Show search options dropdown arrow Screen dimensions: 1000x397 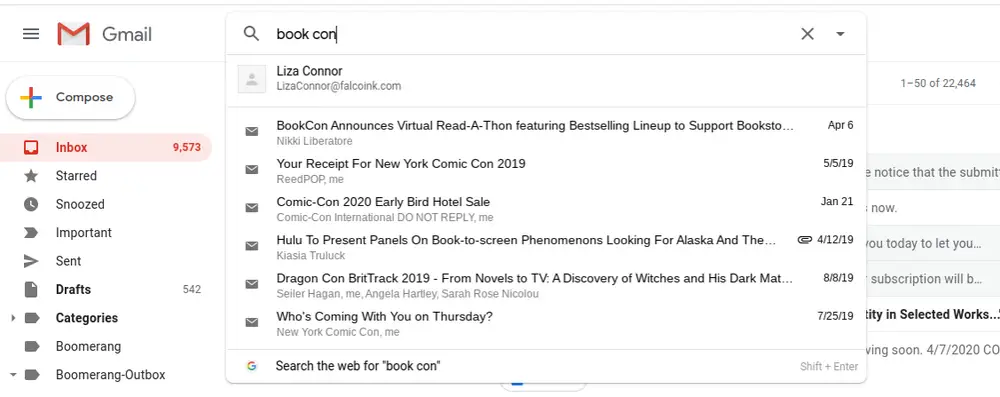(841, 34)
